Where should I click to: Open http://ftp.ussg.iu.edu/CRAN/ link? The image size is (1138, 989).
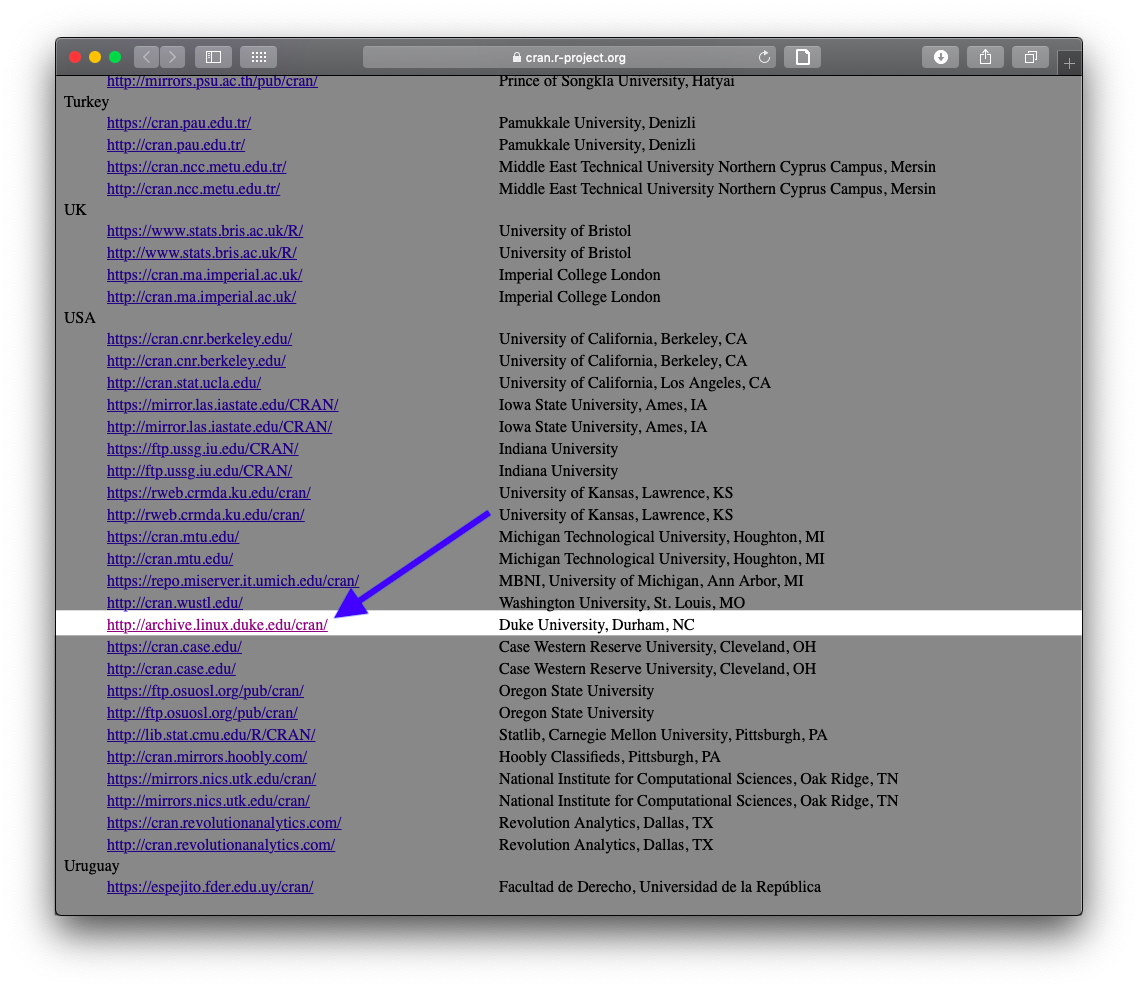[200, 471]
